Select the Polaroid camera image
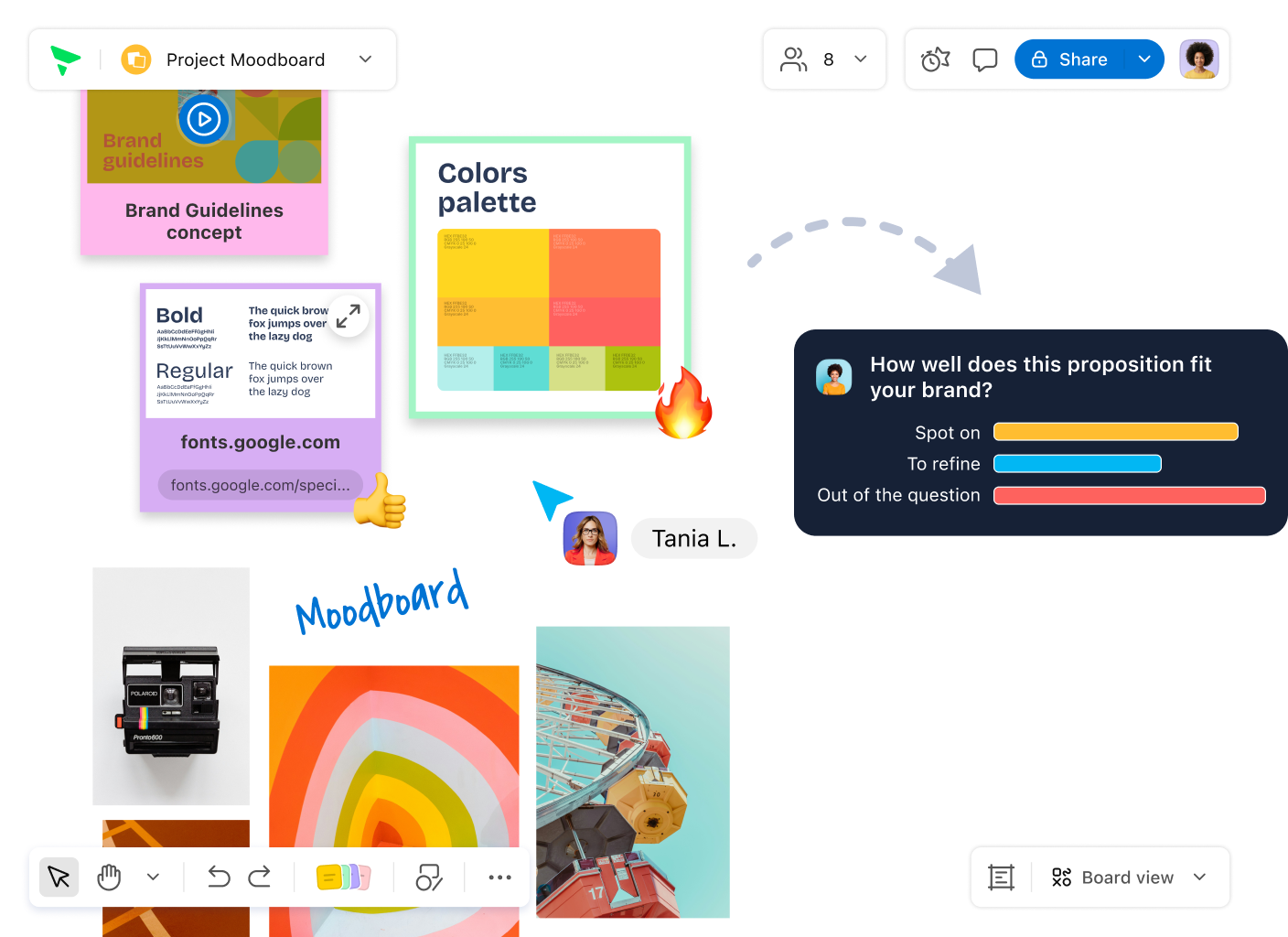This screenshot has height=937, width=1288. point(171,686)
